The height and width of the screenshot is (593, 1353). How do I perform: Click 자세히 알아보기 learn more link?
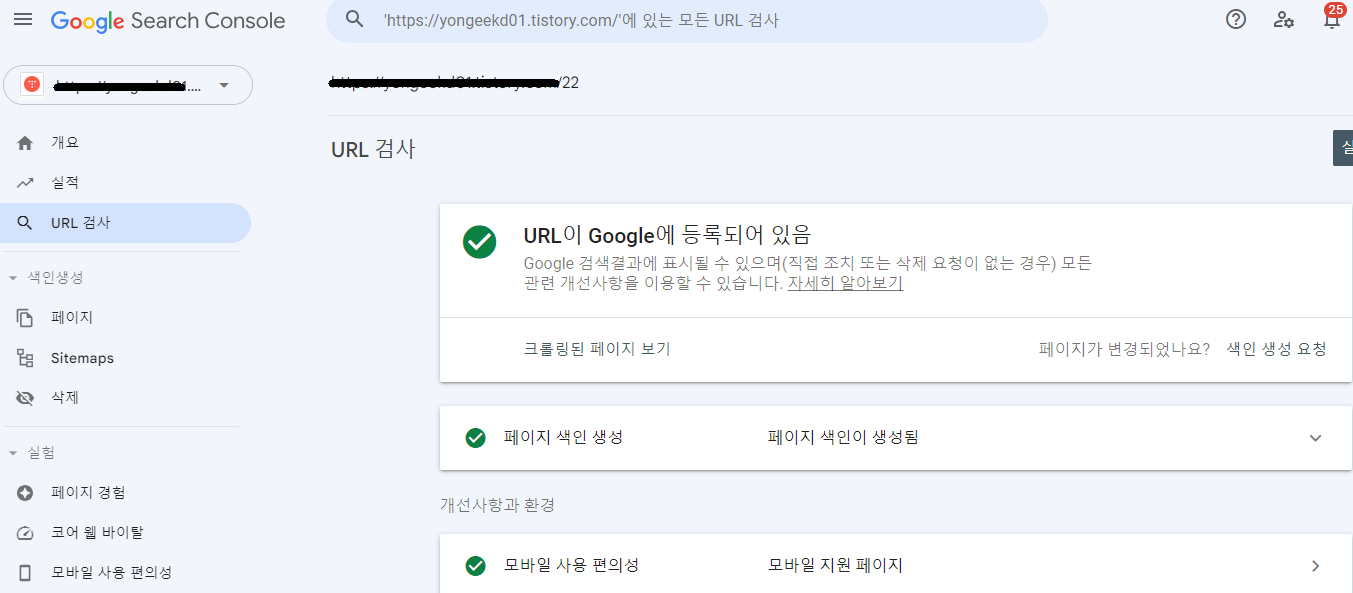coord(845,283)
